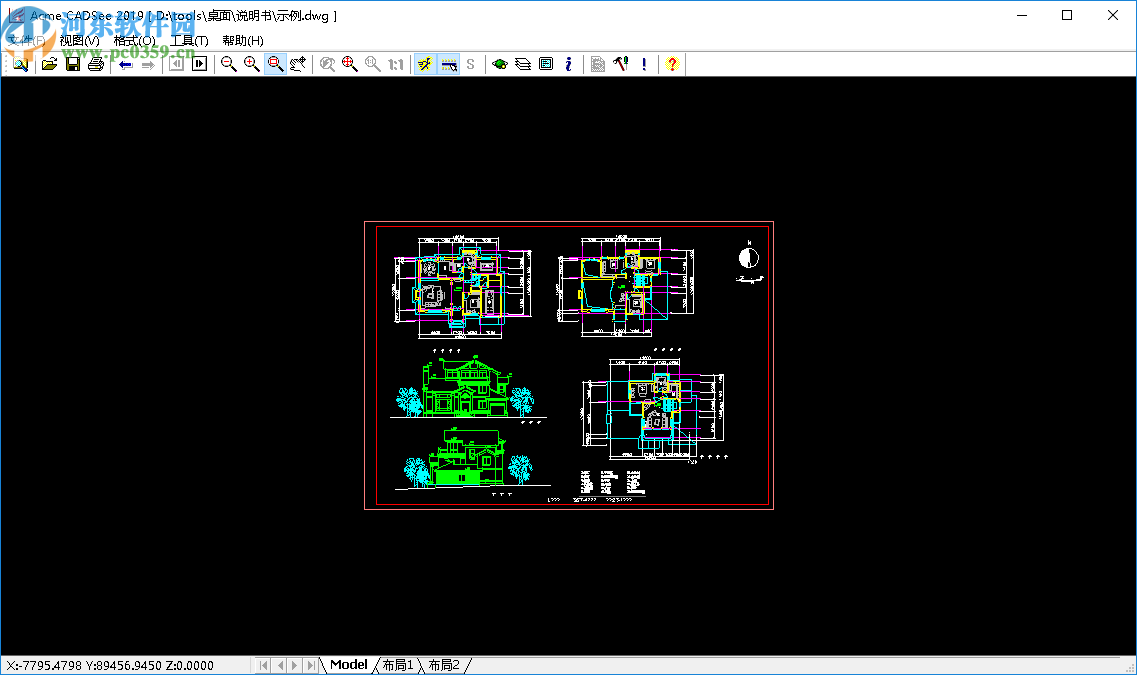Minimize the Acme CADSee window
1137x675 pixels.
1022,15
